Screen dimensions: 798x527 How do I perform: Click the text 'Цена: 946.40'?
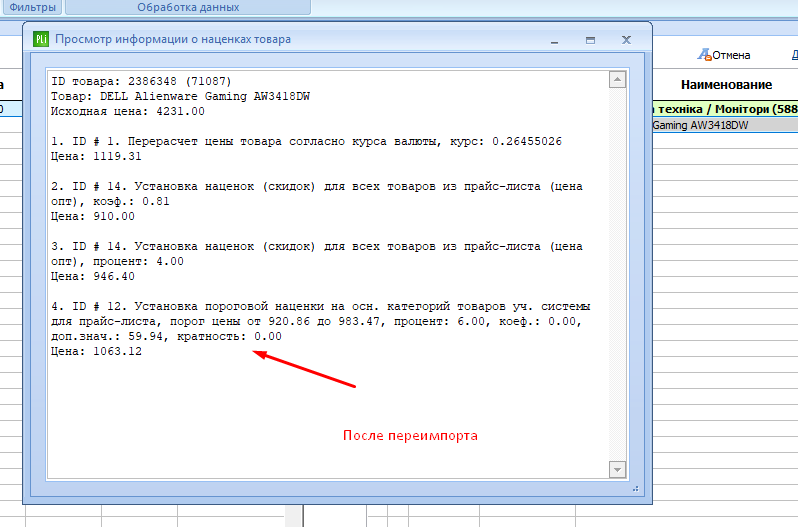click(x=93, y=277)
